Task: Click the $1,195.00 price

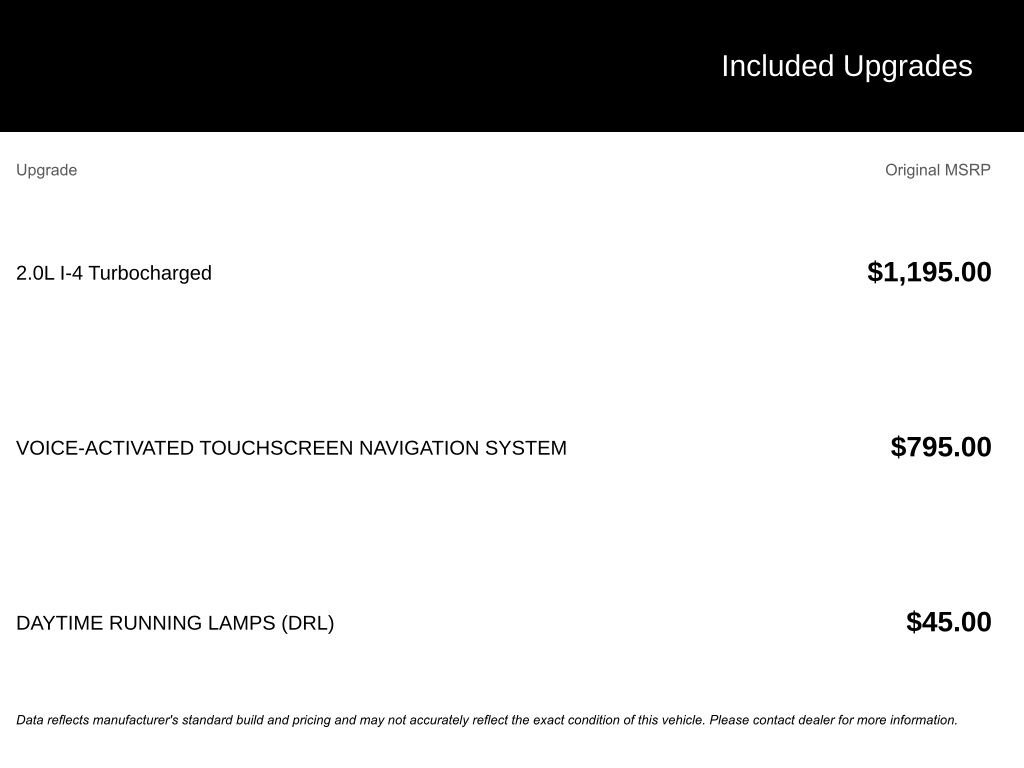Action: click(929, 272)
